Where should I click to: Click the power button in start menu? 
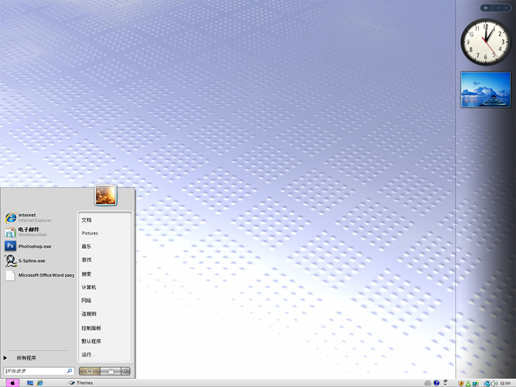(89, 371)
